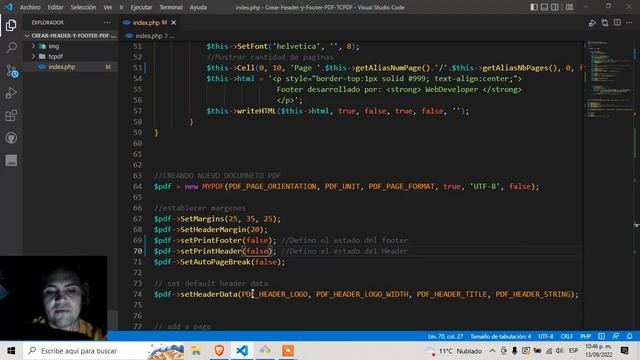
Task: Click line number 70 in gutter
Action: [137, 251]
